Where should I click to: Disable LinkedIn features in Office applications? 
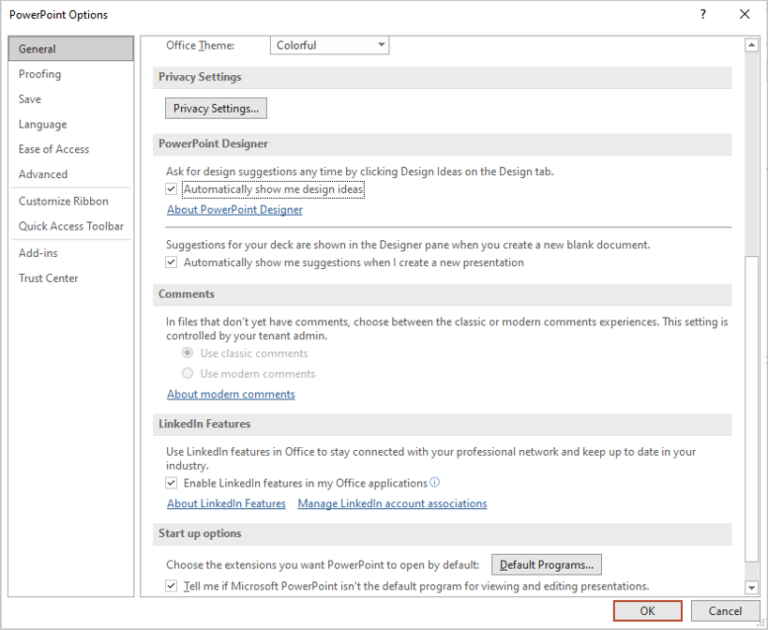coord(171,483)
